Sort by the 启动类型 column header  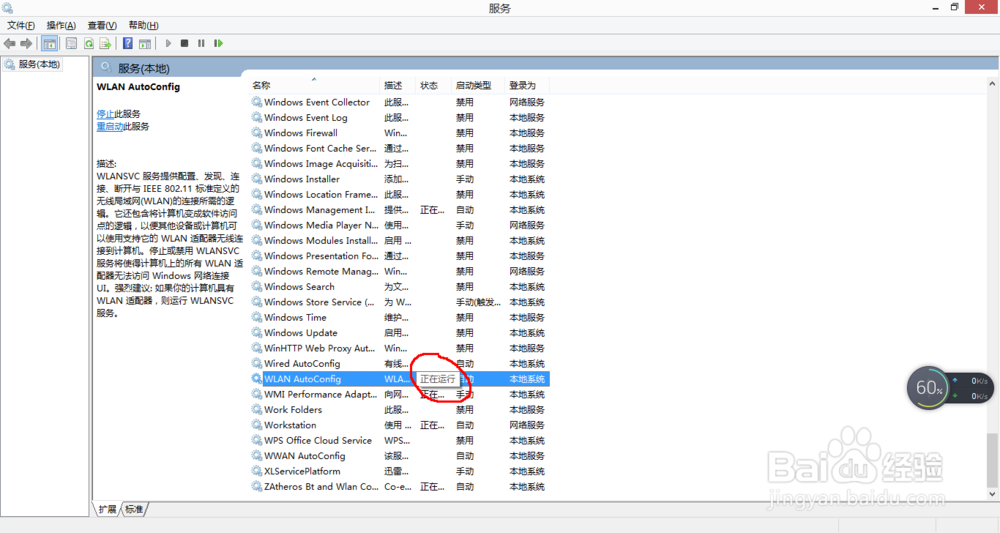pyautogui.click(x=478, y=85)
